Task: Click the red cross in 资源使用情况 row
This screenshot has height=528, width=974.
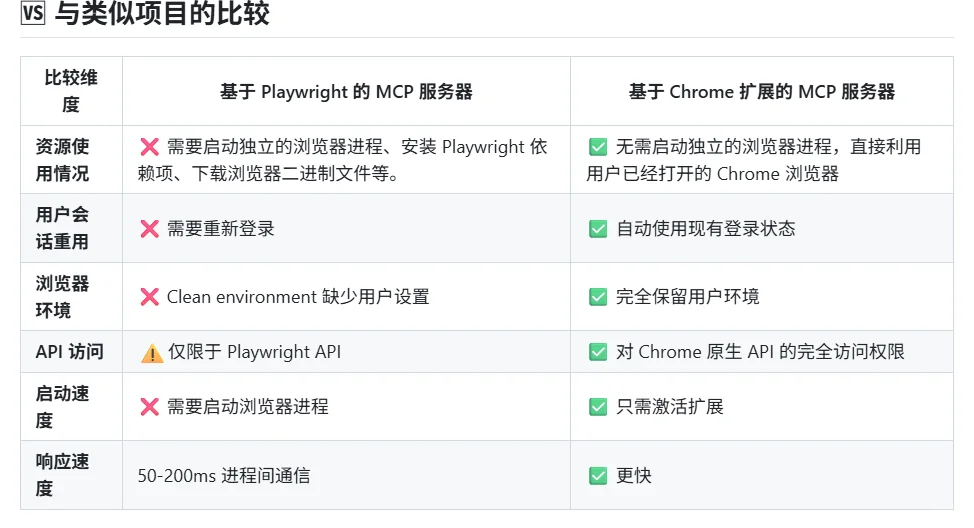Action: coord(150,147)
